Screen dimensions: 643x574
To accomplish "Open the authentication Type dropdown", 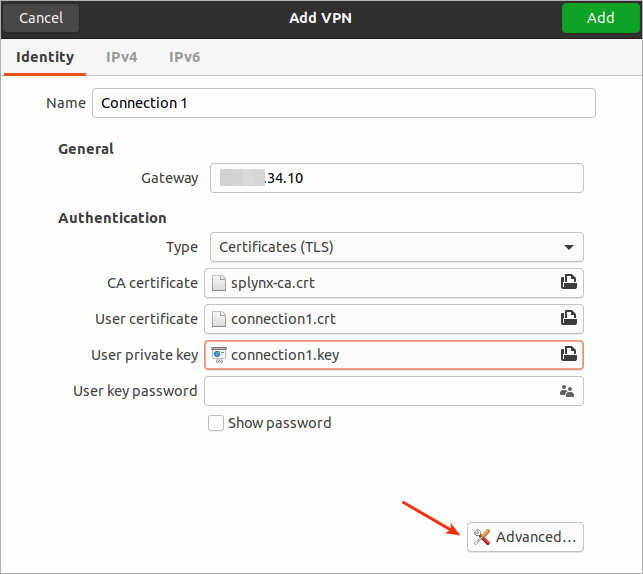I will (x=397, y=247).
